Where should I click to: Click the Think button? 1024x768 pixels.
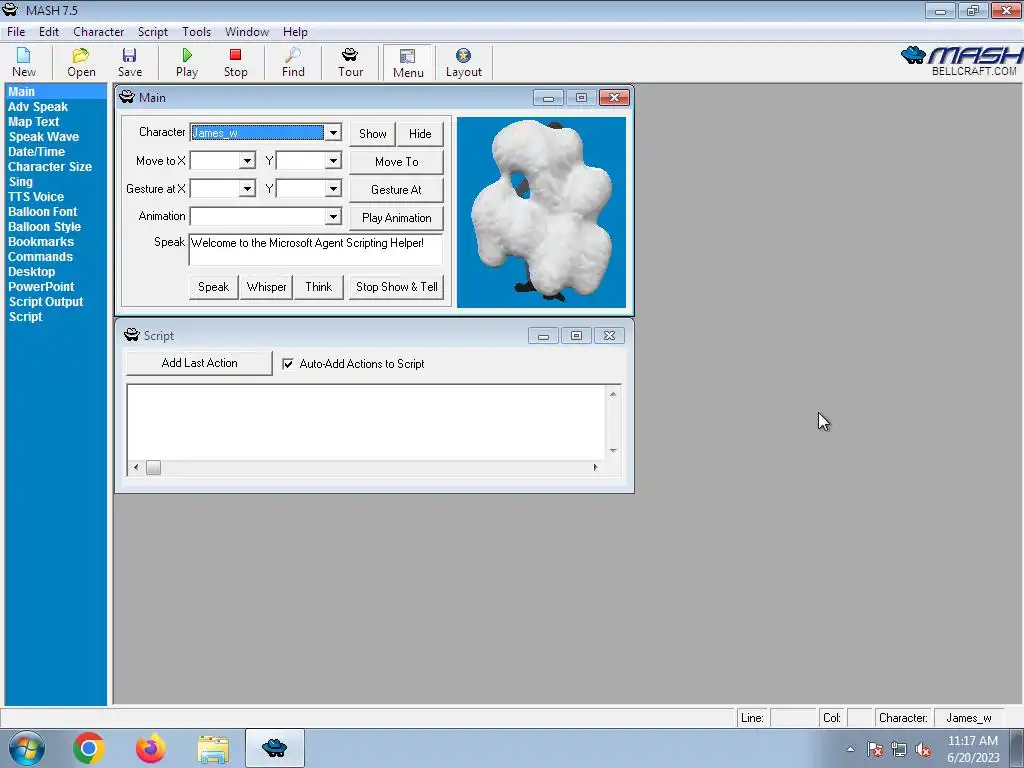tap(319, 287)
